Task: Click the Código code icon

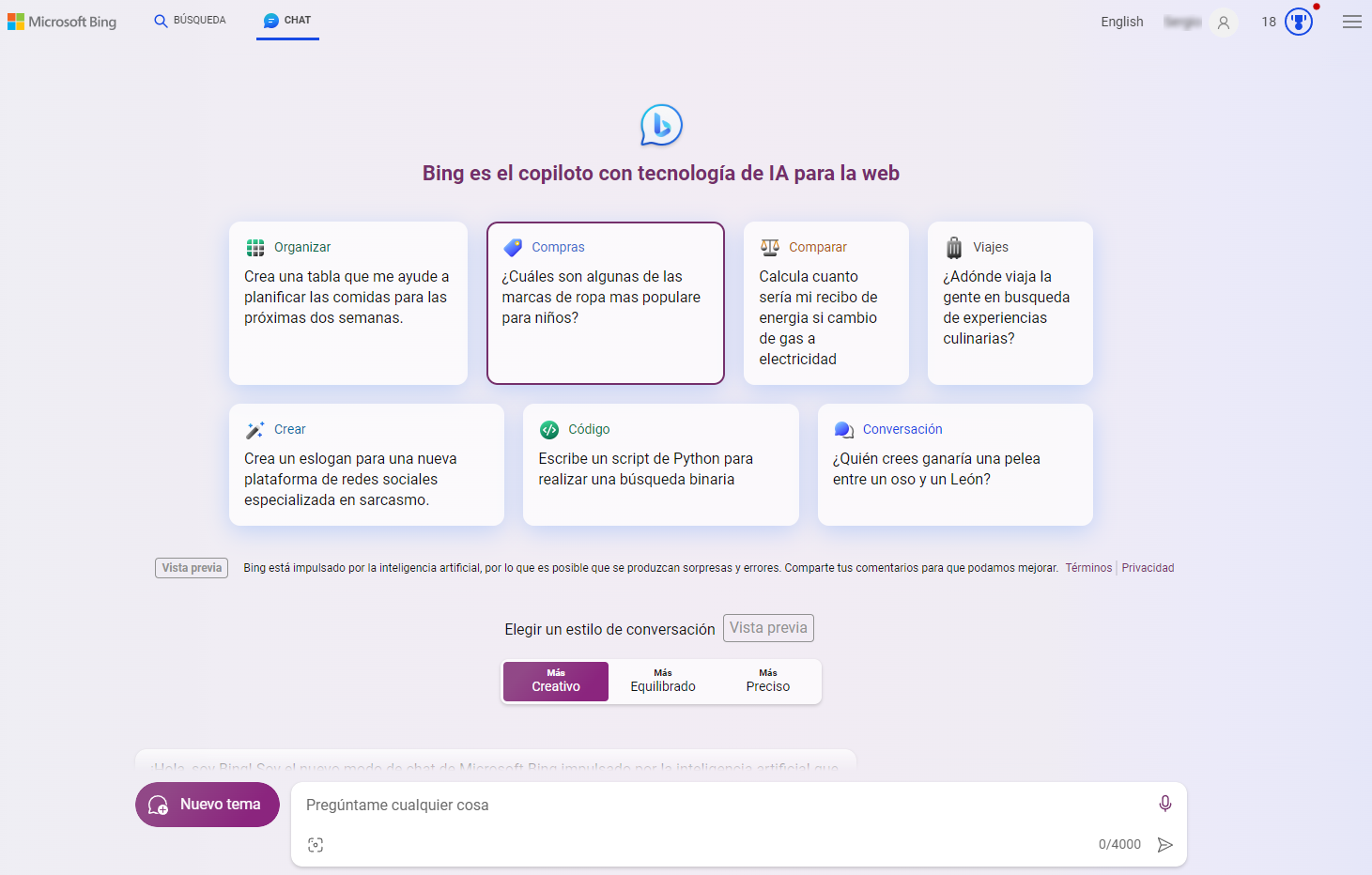Action: pyautogui.click(x=549, y=429)
